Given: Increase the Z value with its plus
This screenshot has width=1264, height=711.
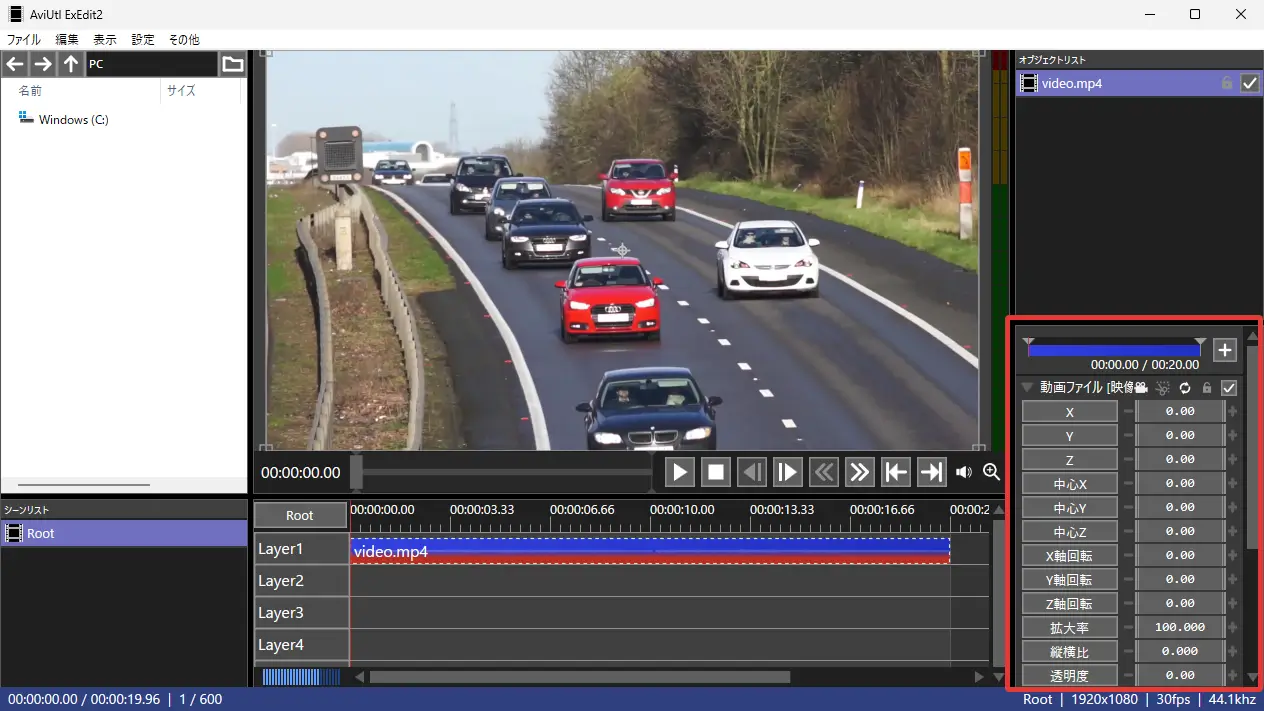Looking at the screenshot, I should click(1232, 459).
